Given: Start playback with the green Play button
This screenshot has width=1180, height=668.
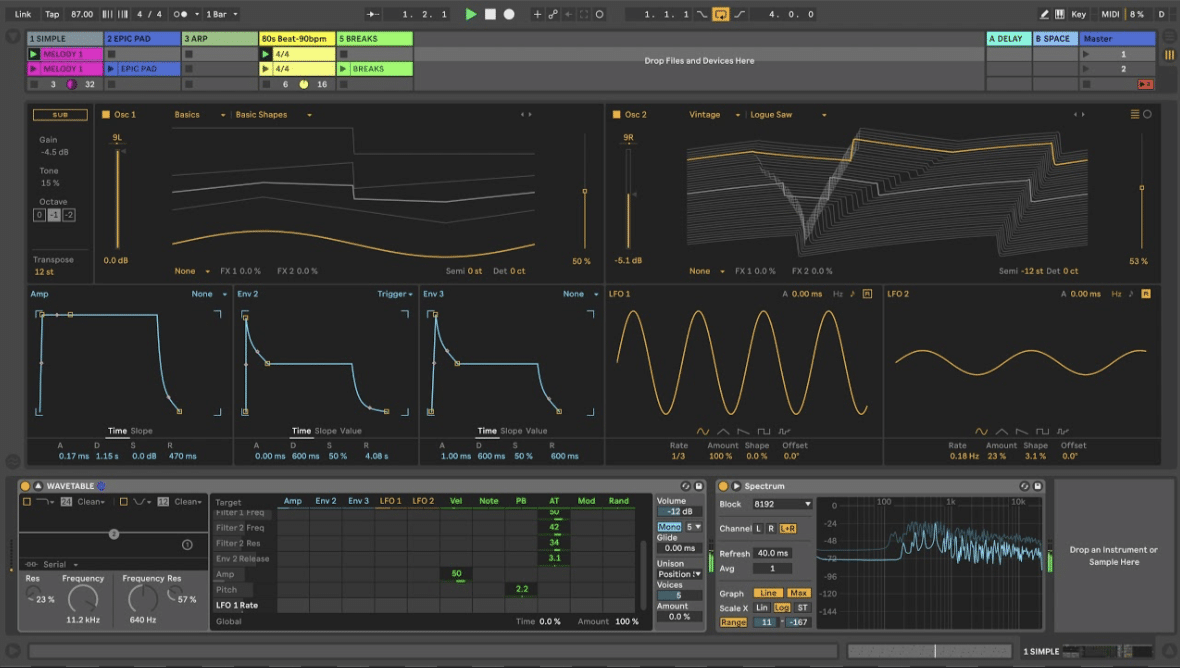Looking at the screenshot, I should click(x=470, y=14).
